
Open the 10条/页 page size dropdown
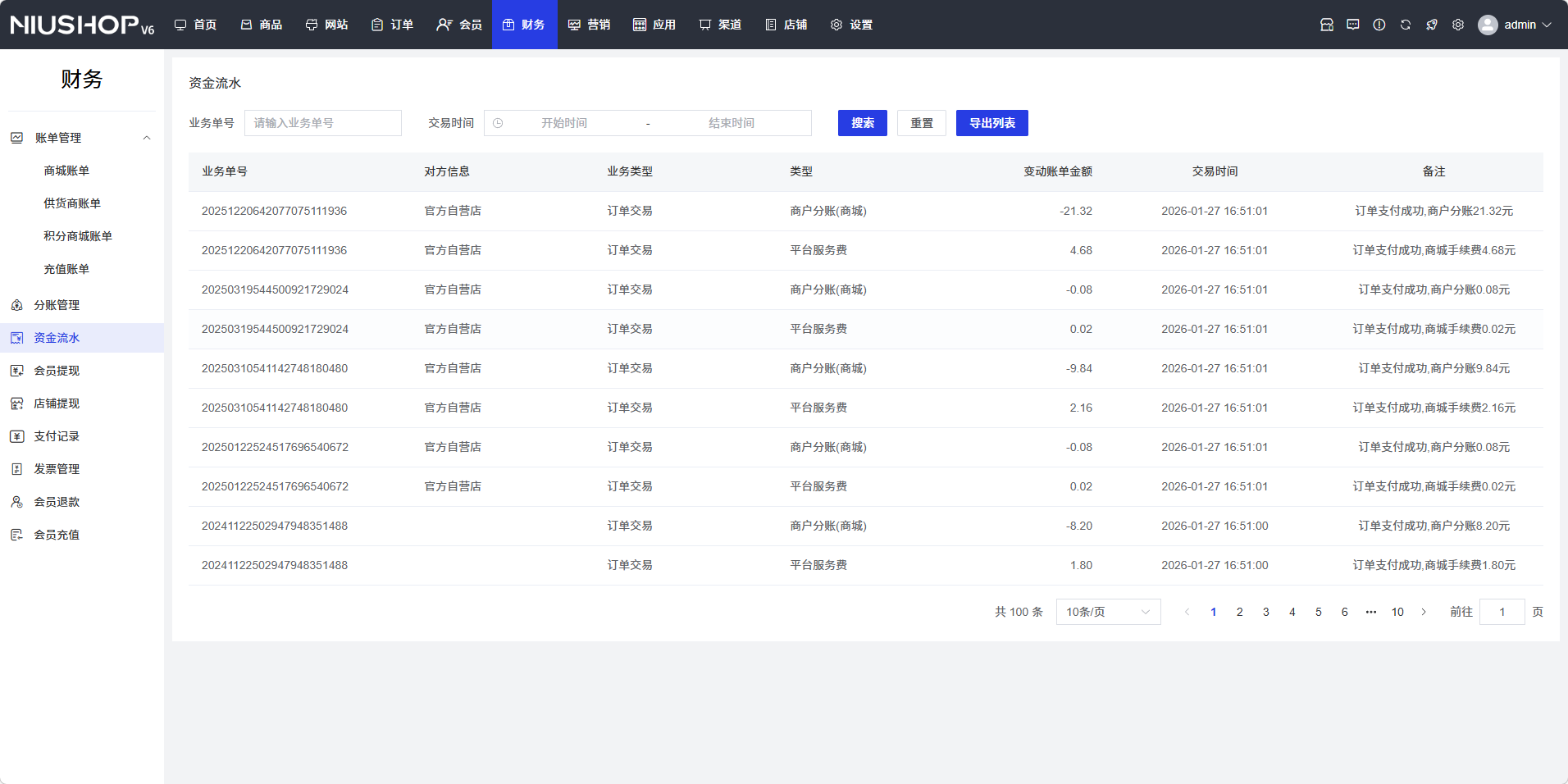pyautogui.click(x=1107, y=612)
